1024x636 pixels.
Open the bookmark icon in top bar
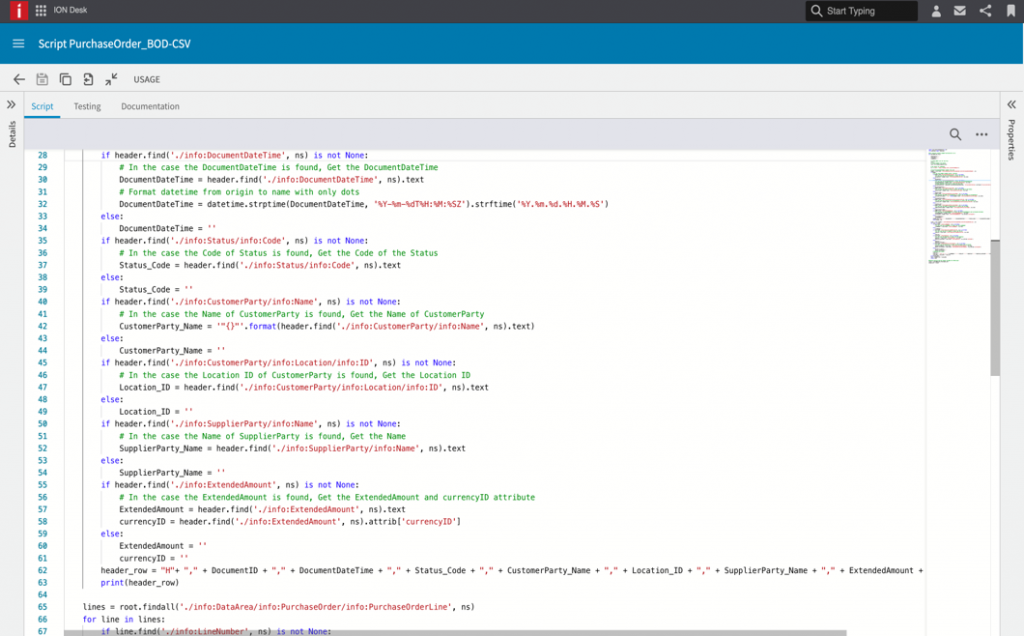1009,11
